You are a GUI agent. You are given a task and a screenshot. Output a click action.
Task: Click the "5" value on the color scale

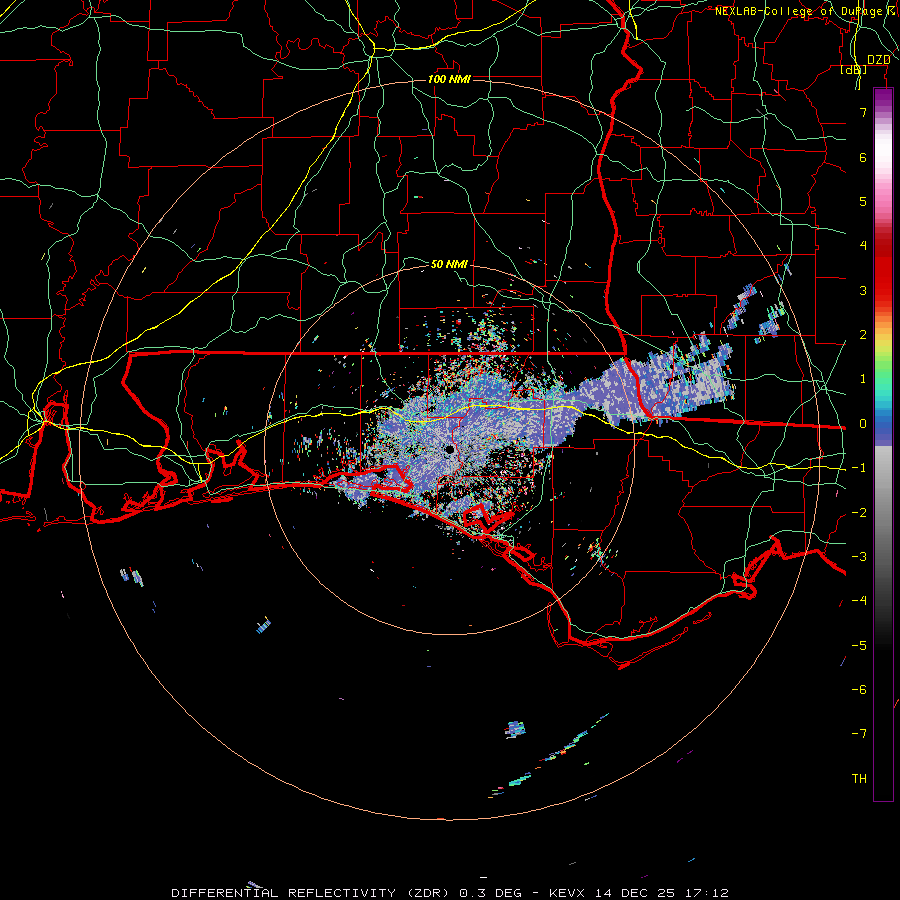pos(863,201)
